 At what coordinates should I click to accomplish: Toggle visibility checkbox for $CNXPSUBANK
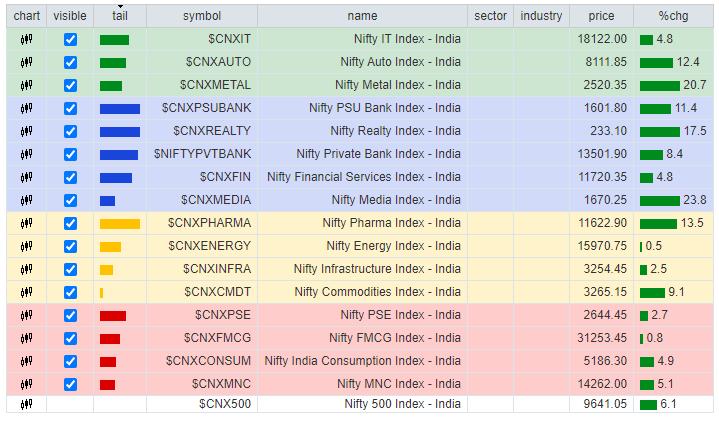[70, 108]
